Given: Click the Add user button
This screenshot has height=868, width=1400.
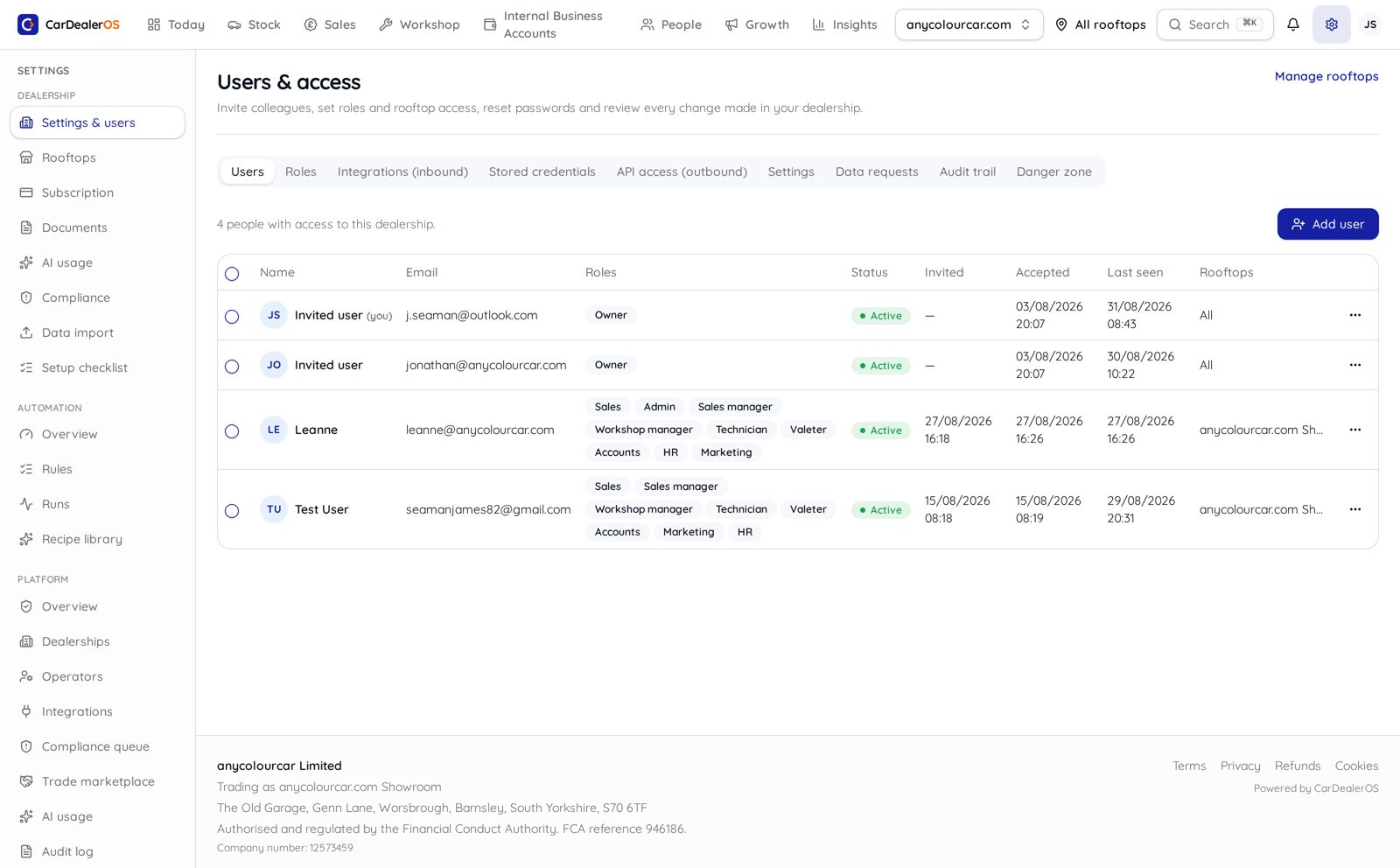Looking at the screenshot, I should (x=1327, y=224).
